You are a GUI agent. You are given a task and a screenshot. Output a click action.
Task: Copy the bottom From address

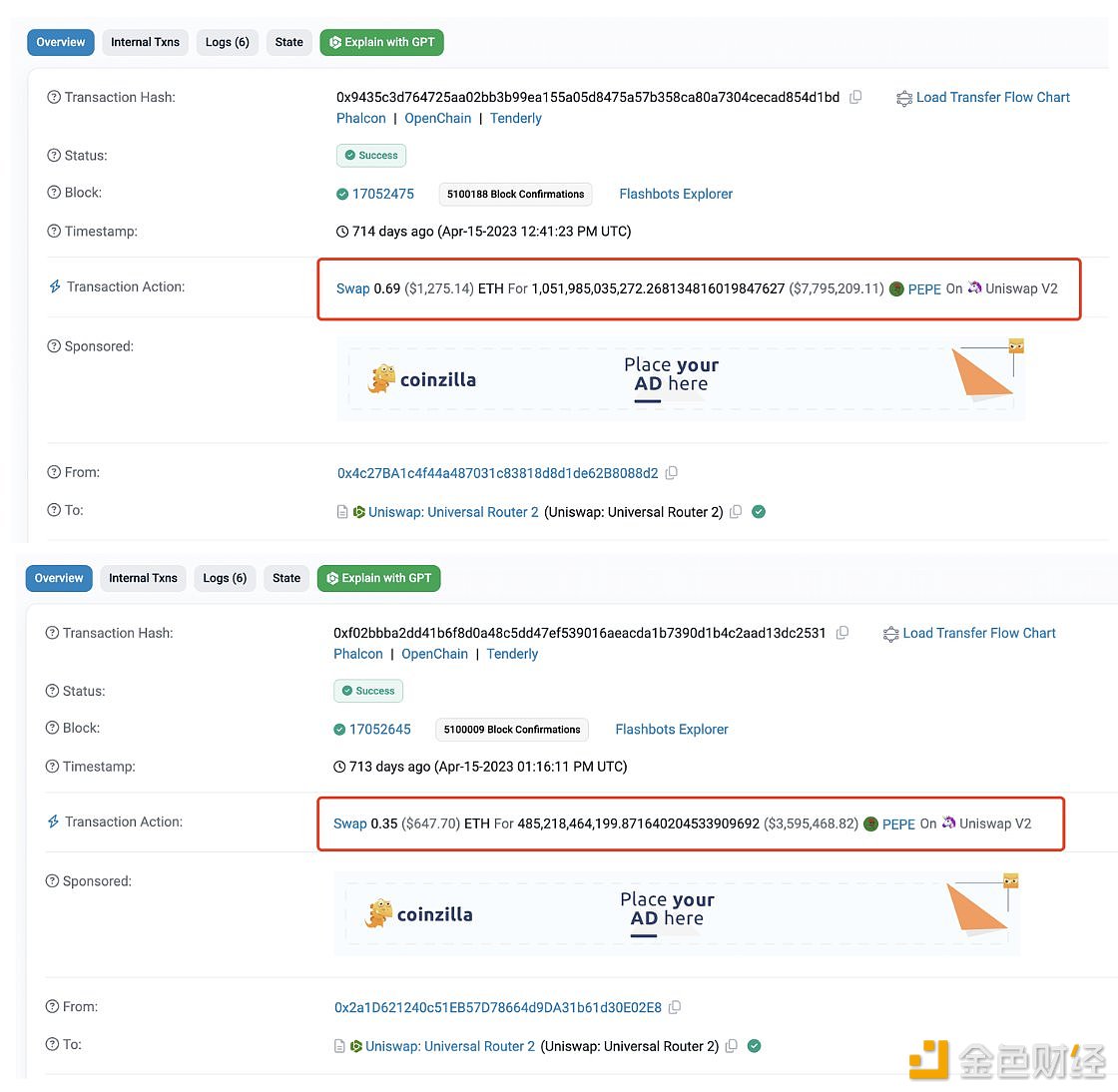click(675, 1008)
